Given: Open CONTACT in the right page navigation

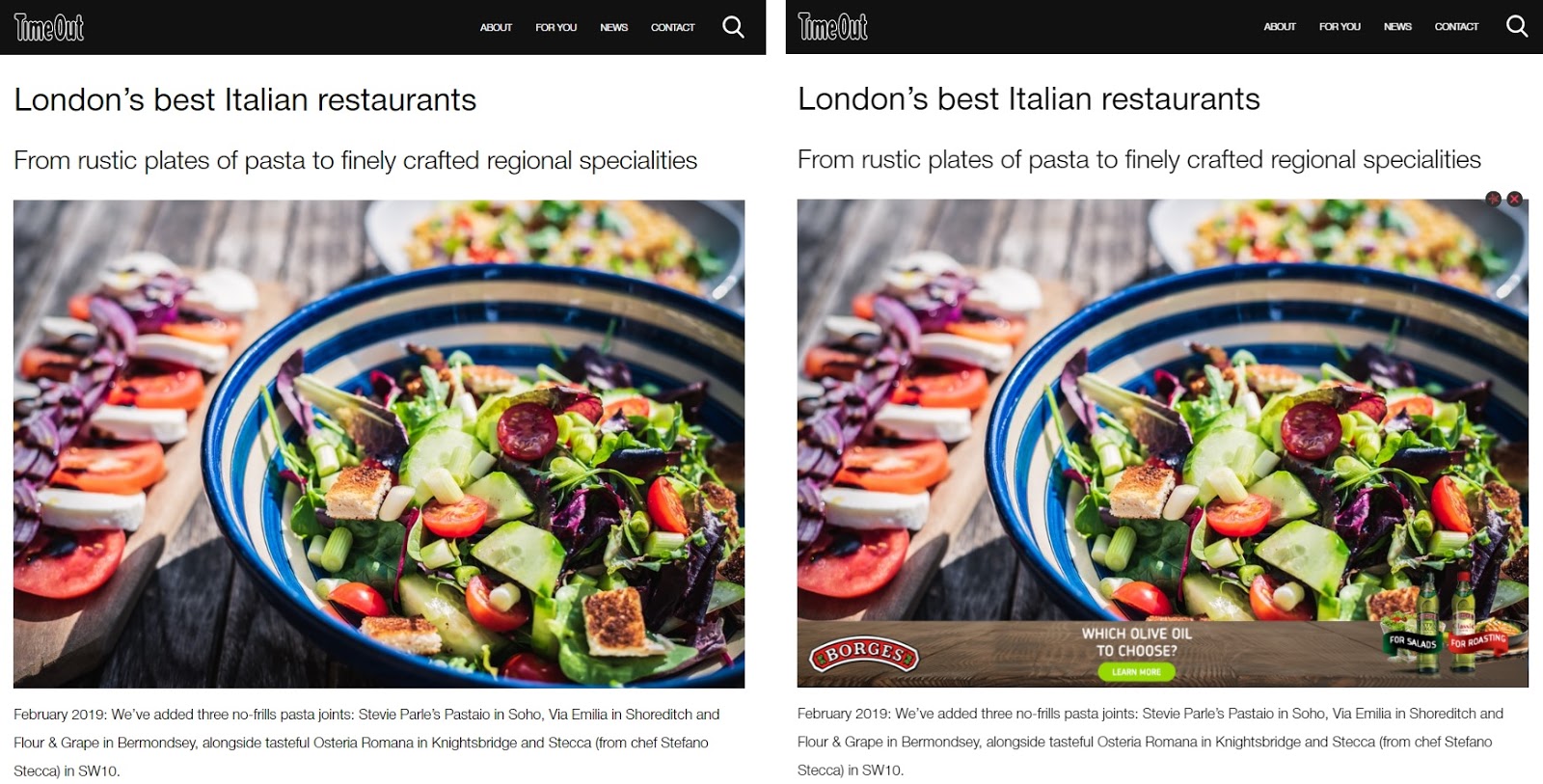Looking at the screenshot, I should tap(1457, 26).
